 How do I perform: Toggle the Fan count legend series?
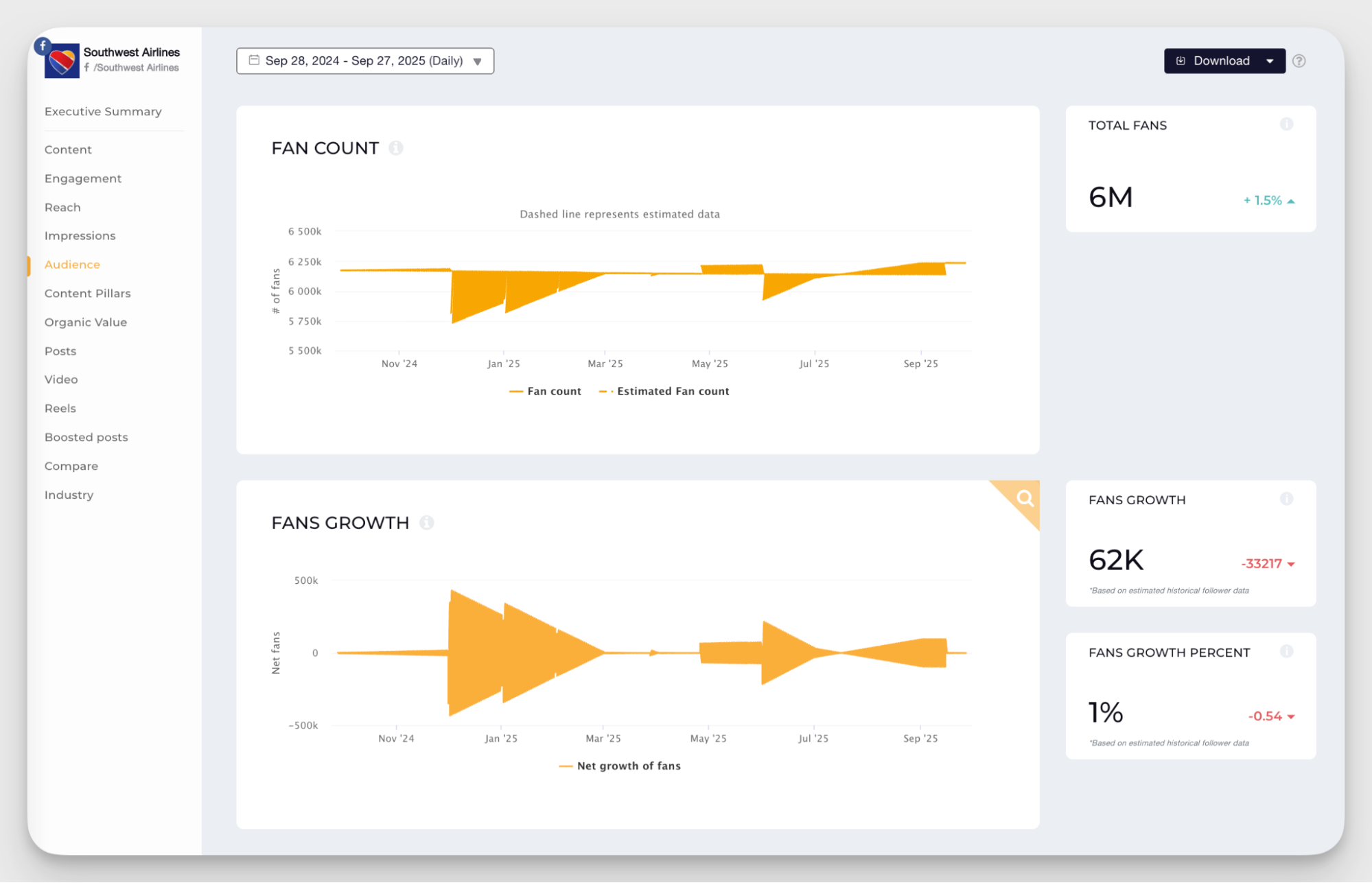553,391
